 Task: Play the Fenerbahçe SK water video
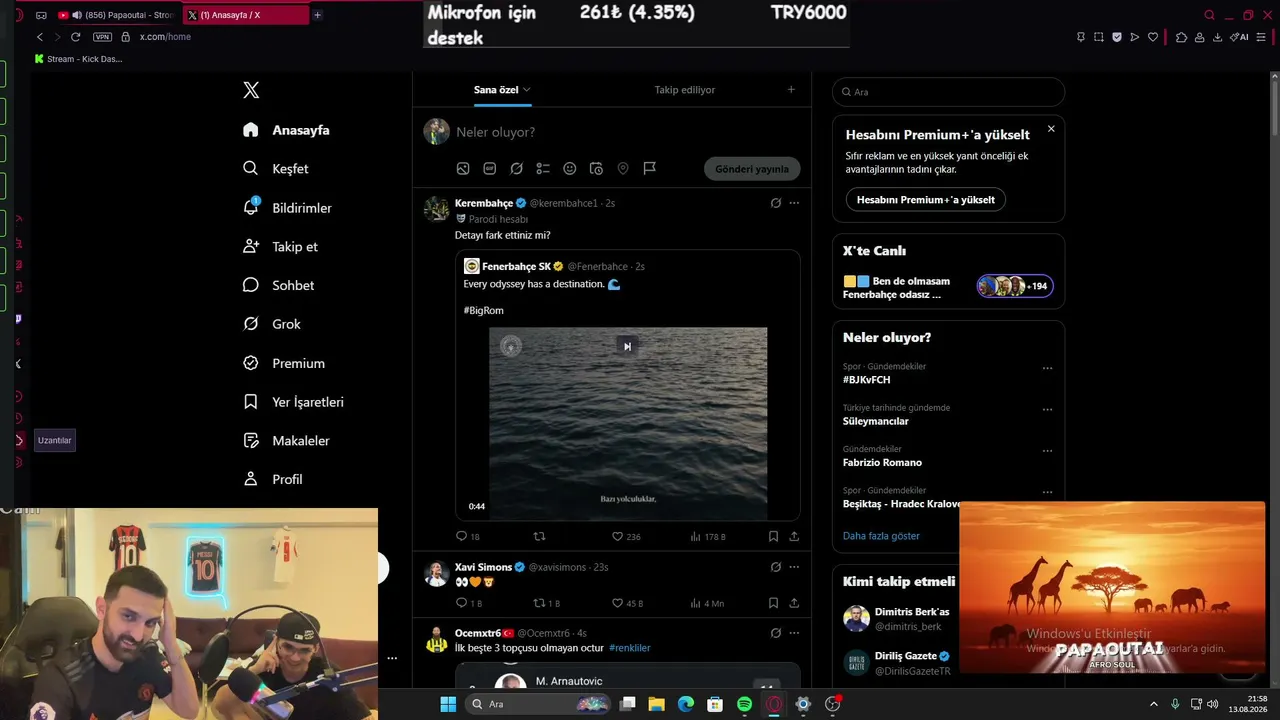pos(628,423)
